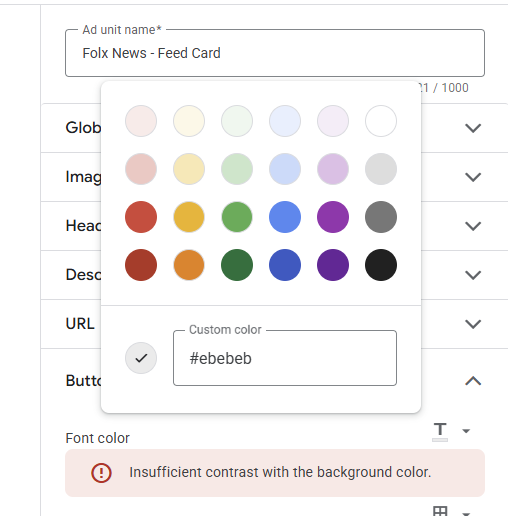The width and height of the screenshot is (508, 516).
Task: Click the Ad unit name field
Action: [275, 53]
